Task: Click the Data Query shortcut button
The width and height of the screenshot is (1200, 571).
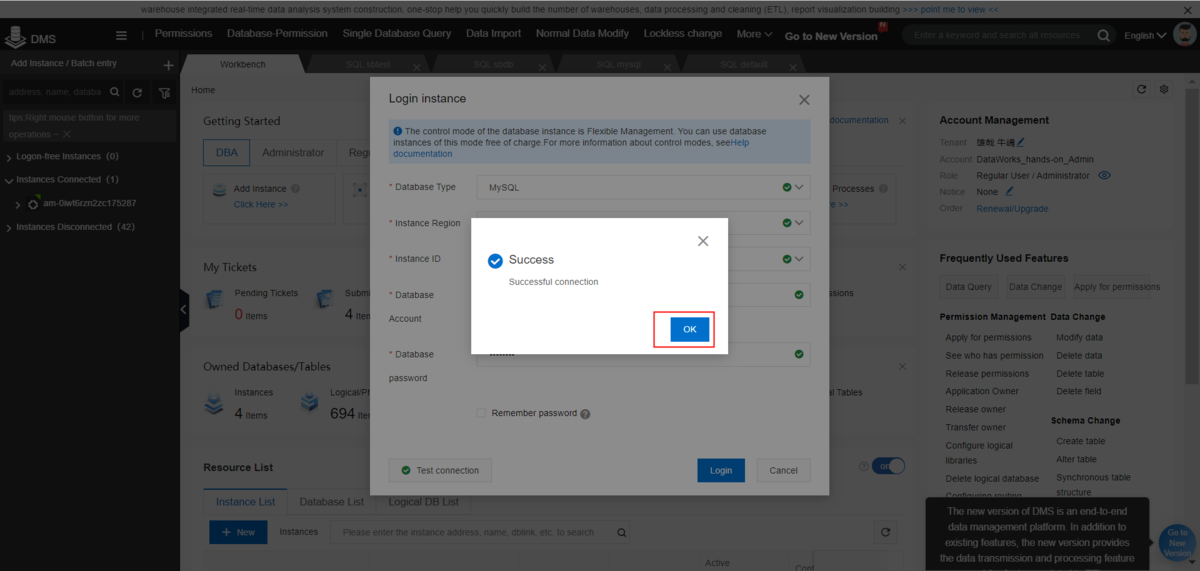Action: (x=969, y=287)
